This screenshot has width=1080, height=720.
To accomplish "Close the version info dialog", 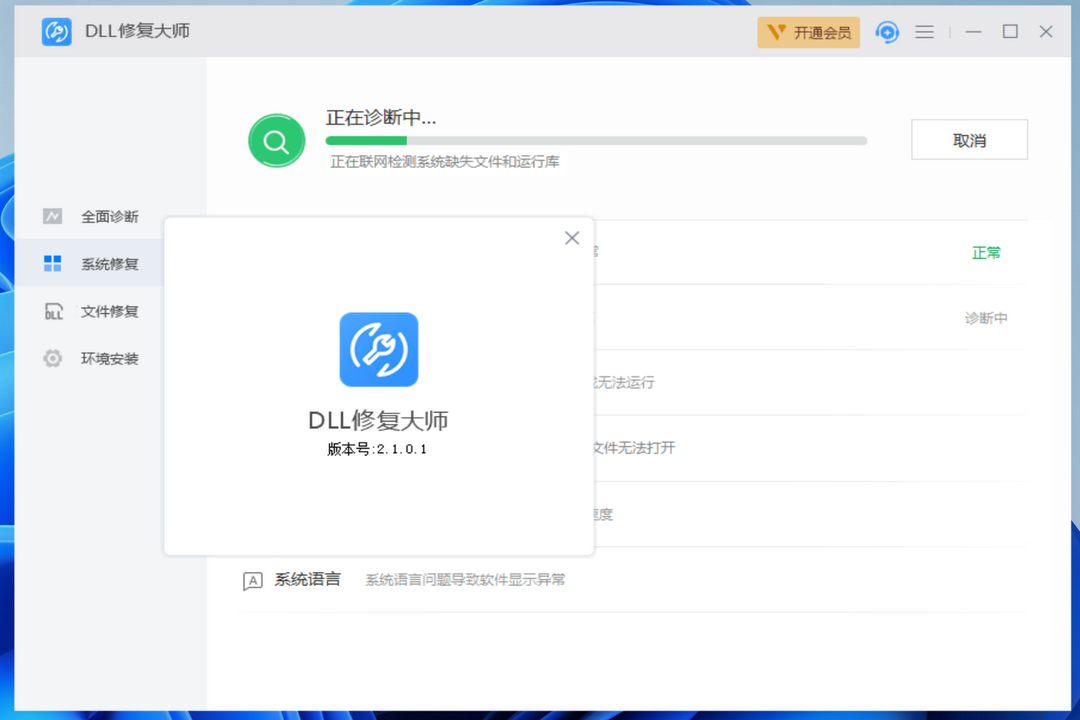I will 571,238.
